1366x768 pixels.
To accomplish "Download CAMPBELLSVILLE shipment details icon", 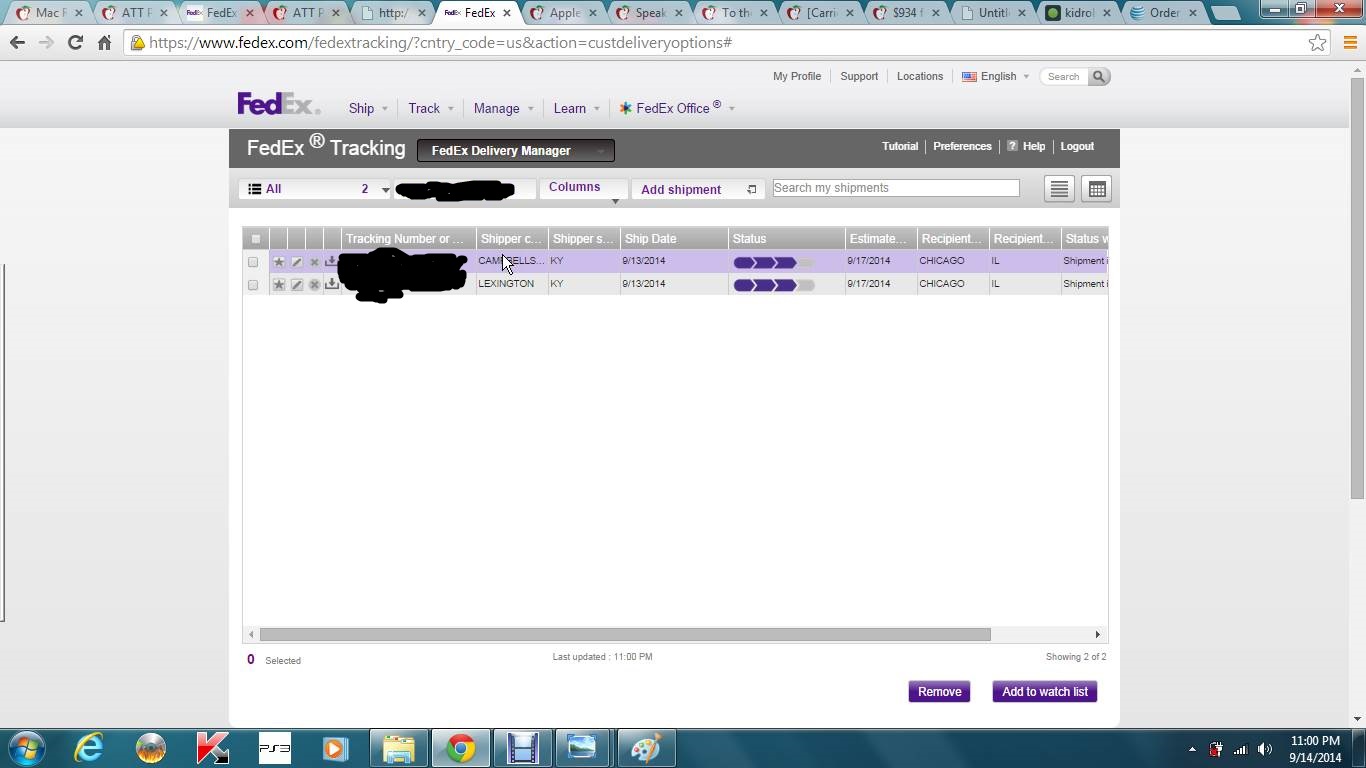I will [x=331, y=261].
